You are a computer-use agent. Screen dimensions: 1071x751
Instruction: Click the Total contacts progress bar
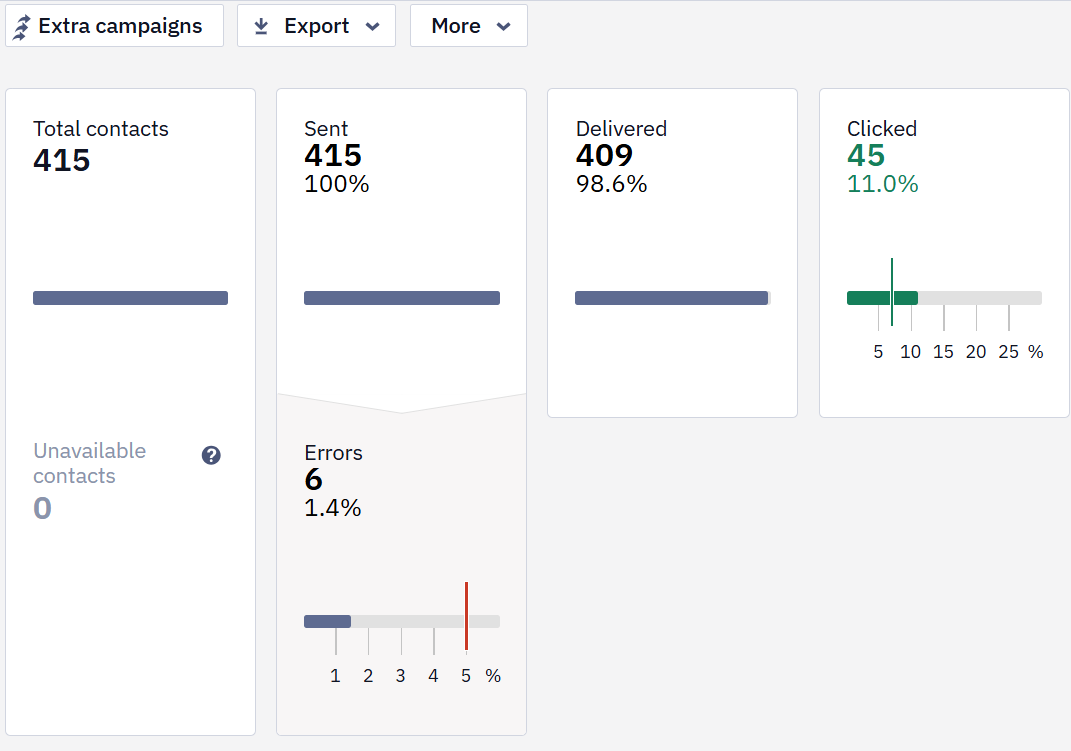(130, 298)
